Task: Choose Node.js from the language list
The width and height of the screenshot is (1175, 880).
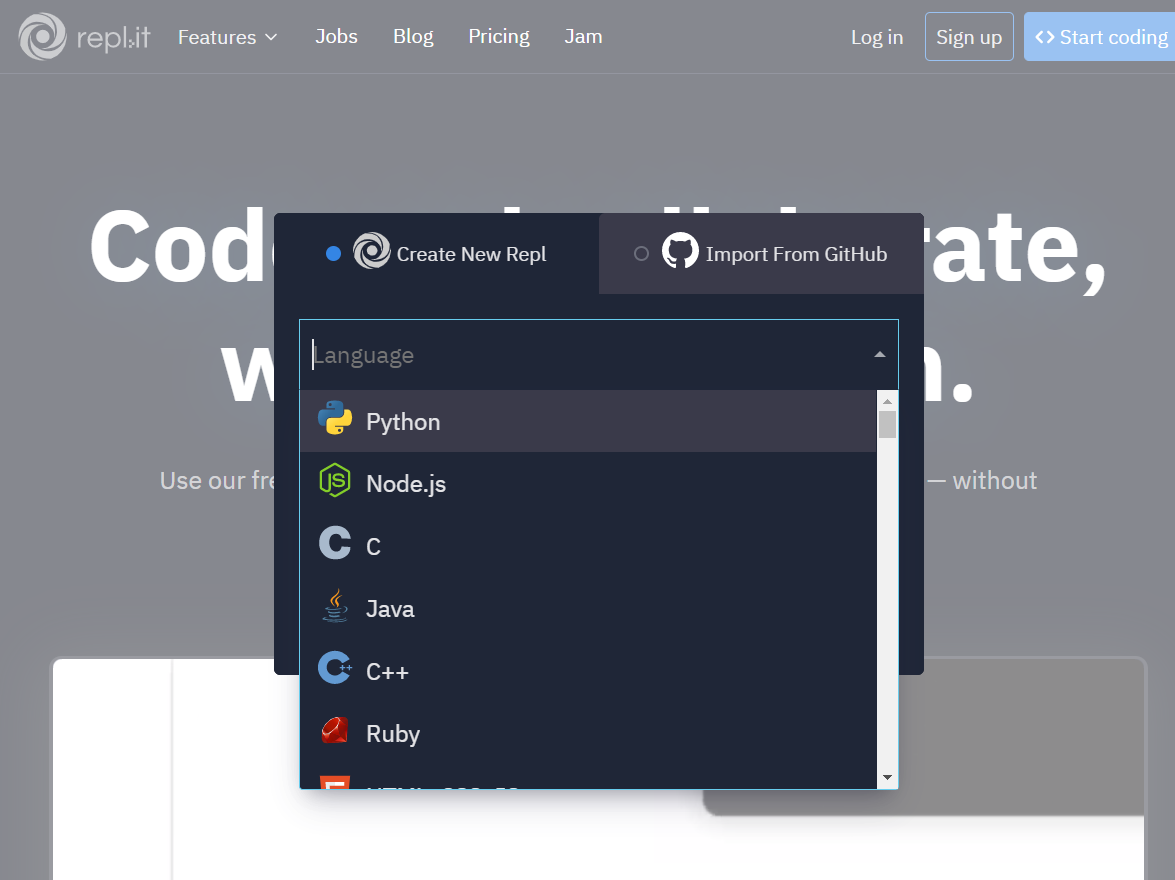Action: [x=588, y=483]
